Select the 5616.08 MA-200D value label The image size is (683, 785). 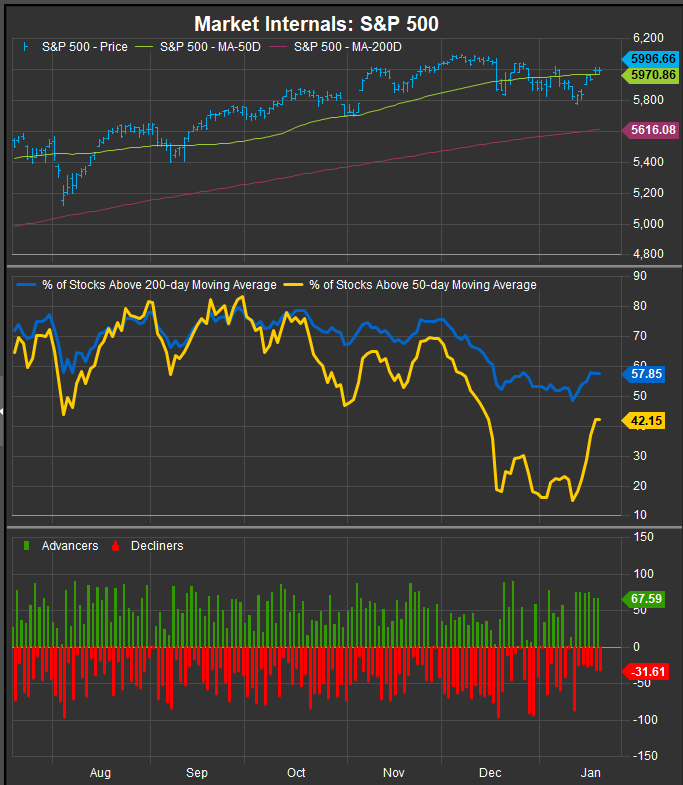[x=650, y=130]
